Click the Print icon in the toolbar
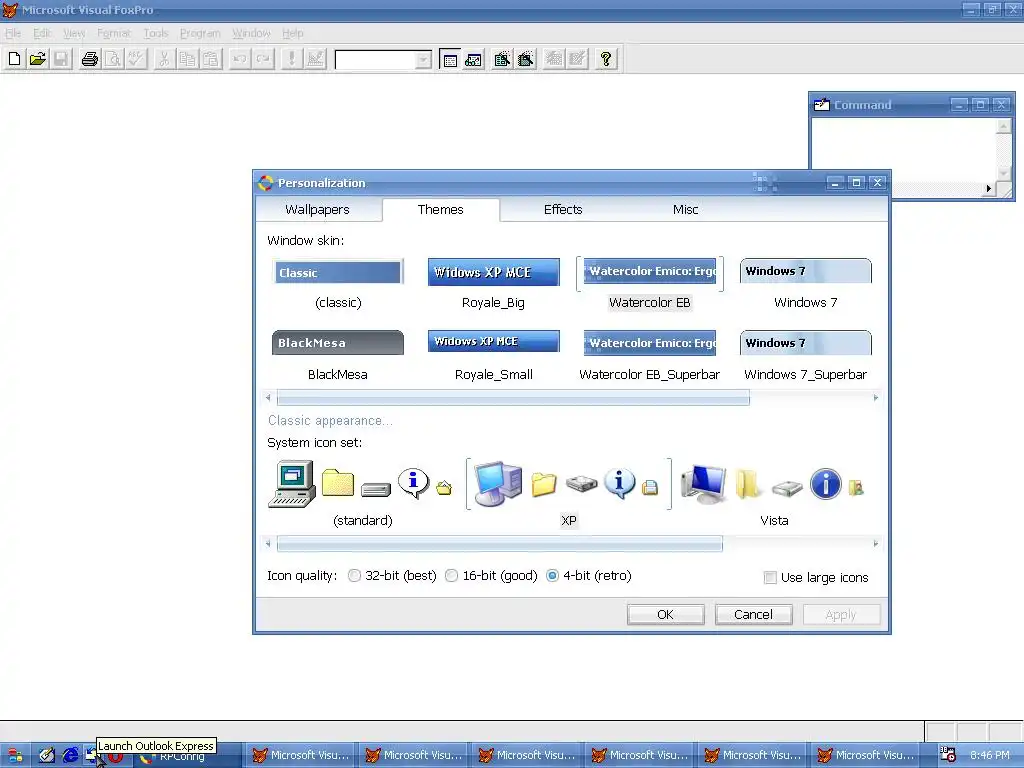 click(89, 59)
